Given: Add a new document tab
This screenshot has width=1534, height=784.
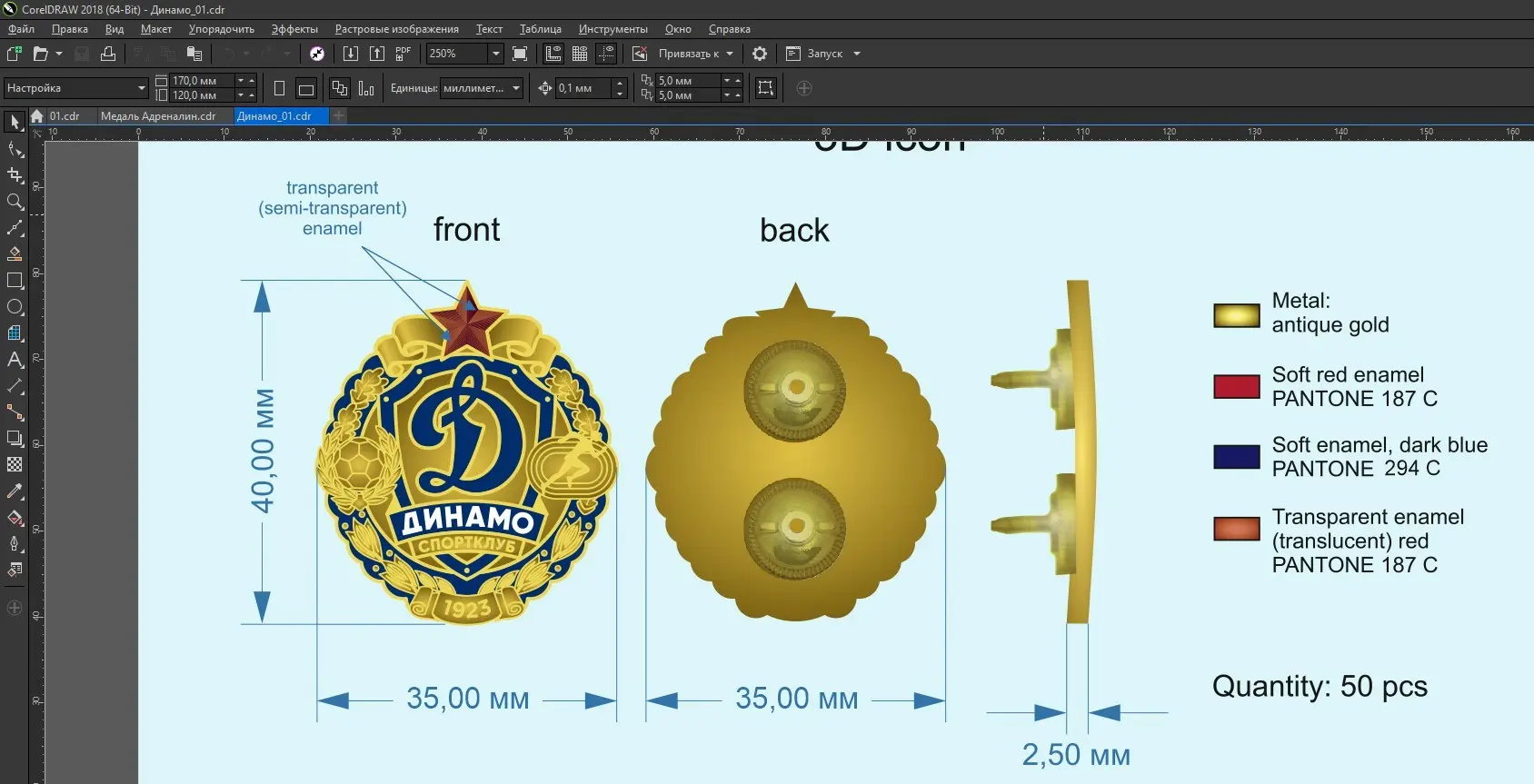Looking at the screenshot, I should (x=338, y=116).
